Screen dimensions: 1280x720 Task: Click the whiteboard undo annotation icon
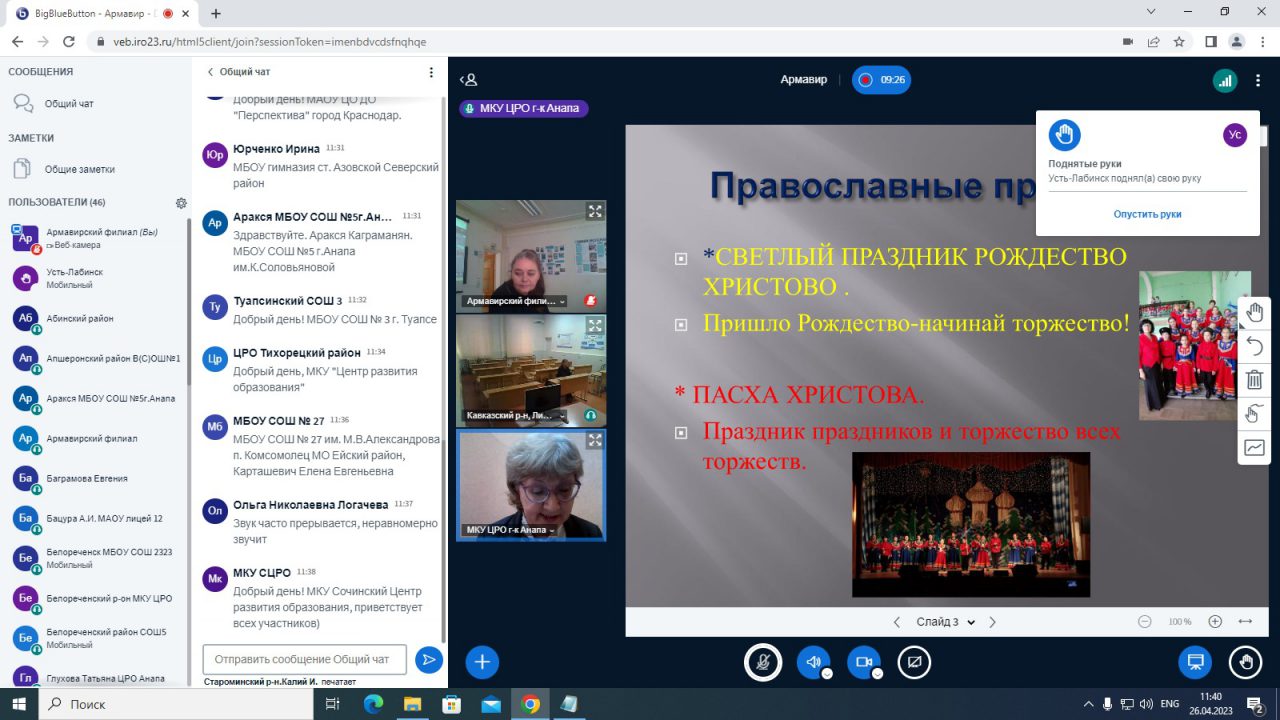click(1254, 347)
